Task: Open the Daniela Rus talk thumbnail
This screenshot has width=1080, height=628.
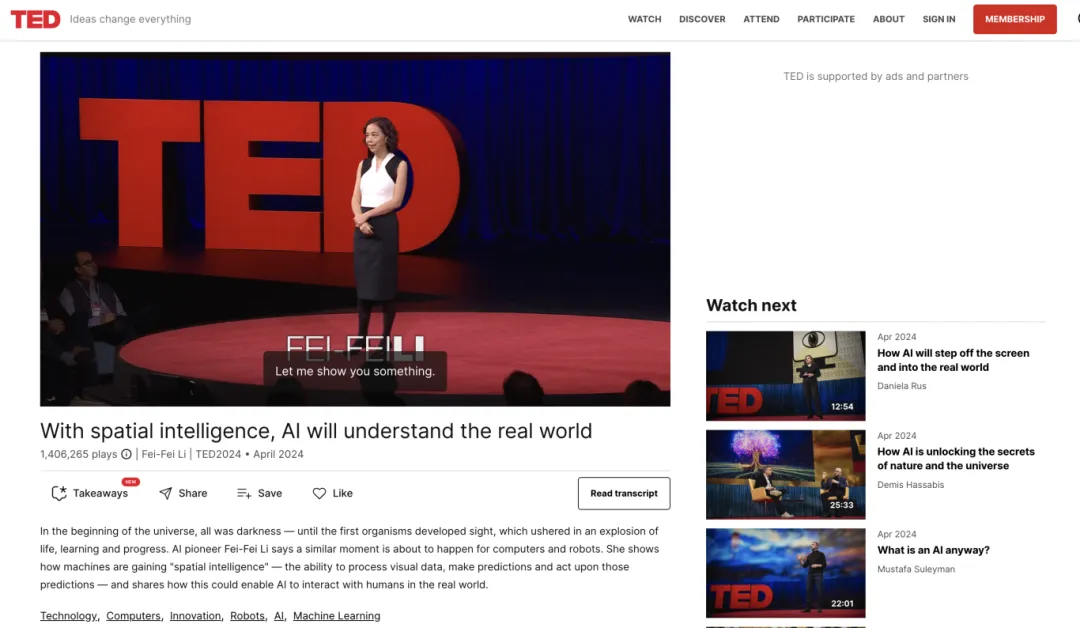Action: tap(785, 376)
